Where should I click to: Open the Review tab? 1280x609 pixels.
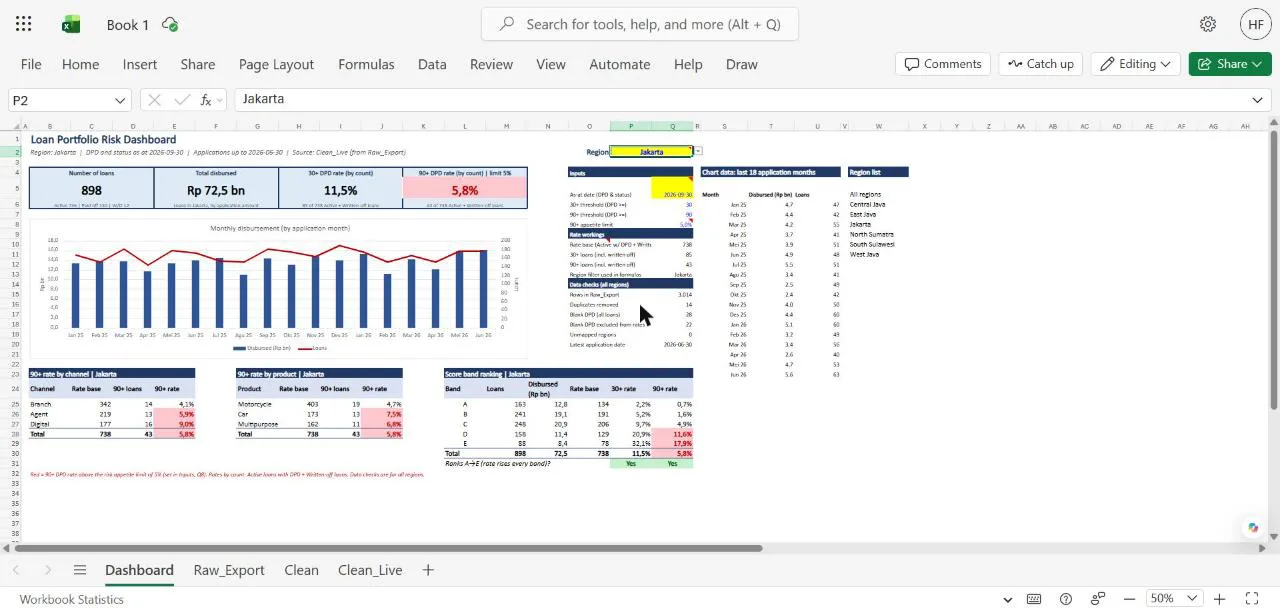[x=491, y=64]
